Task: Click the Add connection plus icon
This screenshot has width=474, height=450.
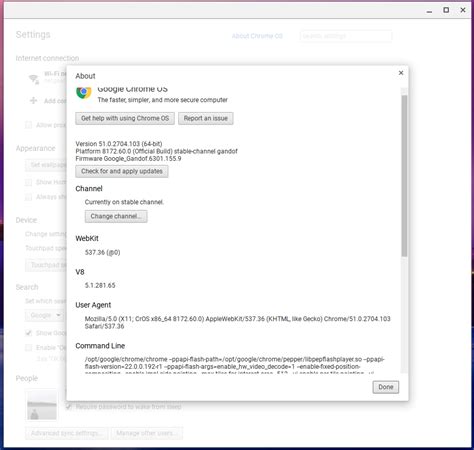Action: point(33,100)
